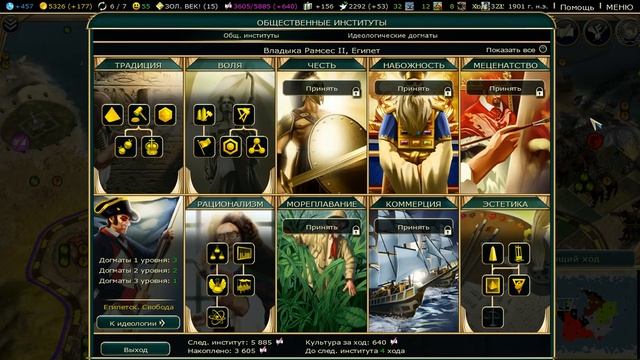Click the КОММЕРЦИЯ tree header
The width and height of the screenshot is (640, 360).
pyautogui.click(x=413, y=204)
